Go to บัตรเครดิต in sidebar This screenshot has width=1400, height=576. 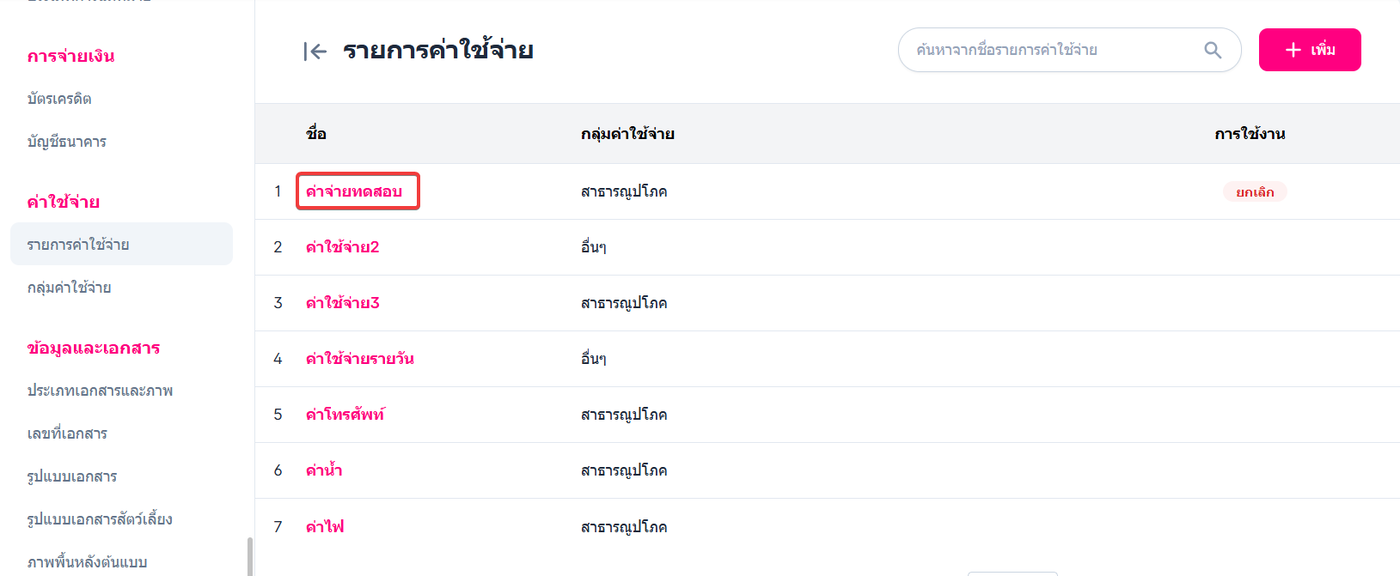pyautogui.click(x=60, y=99)
